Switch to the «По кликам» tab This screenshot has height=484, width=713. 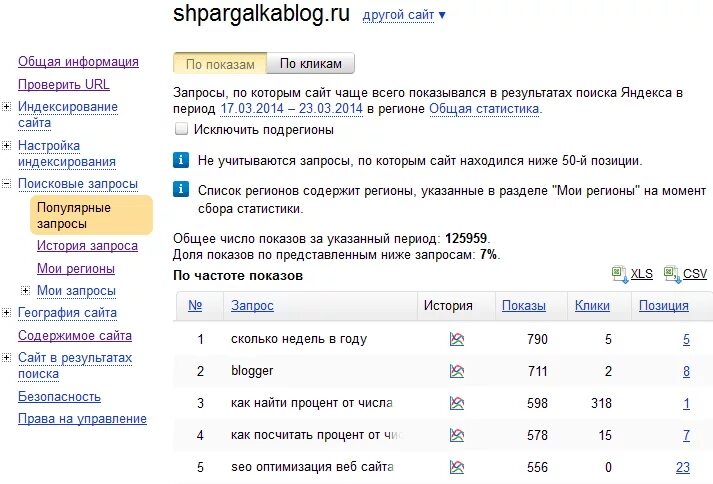[311, 63]
